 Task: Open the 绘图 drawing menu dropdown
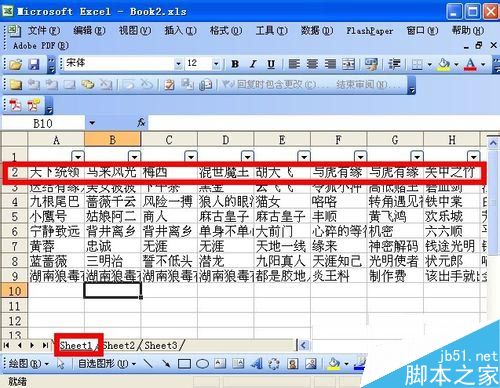click(x=29, y=364)
